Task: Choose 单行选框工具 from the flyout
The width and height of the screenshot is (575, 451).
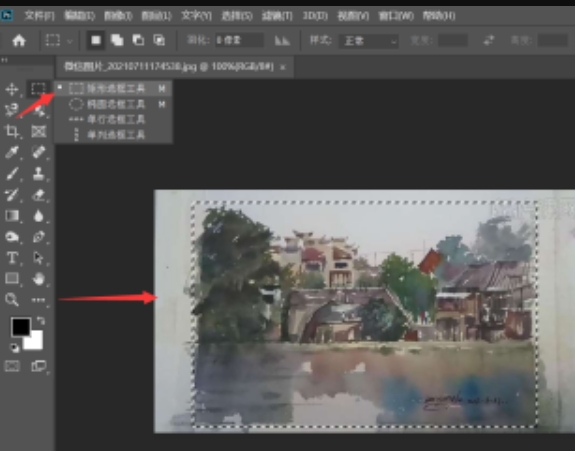Action: tap(113, 120)
